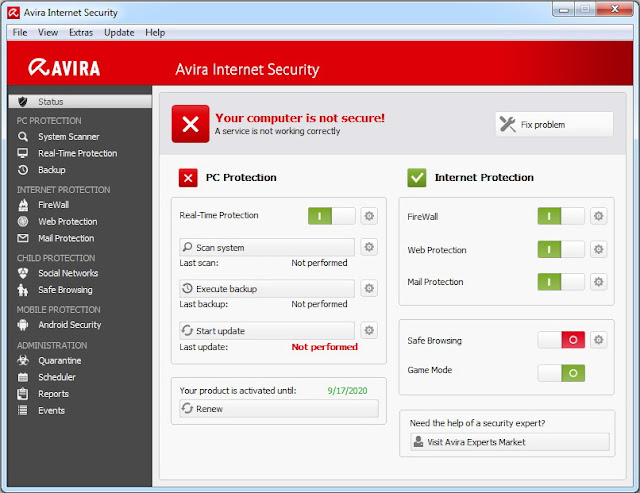Click the red X not-secure status icon
The height and width of the screenshot is (493, 640).
[190, 124]
